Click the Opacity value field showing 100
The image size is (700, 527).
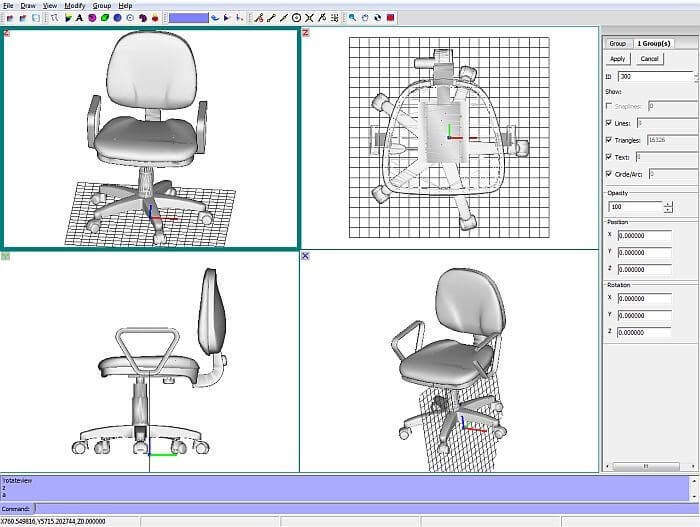[636, 207]
